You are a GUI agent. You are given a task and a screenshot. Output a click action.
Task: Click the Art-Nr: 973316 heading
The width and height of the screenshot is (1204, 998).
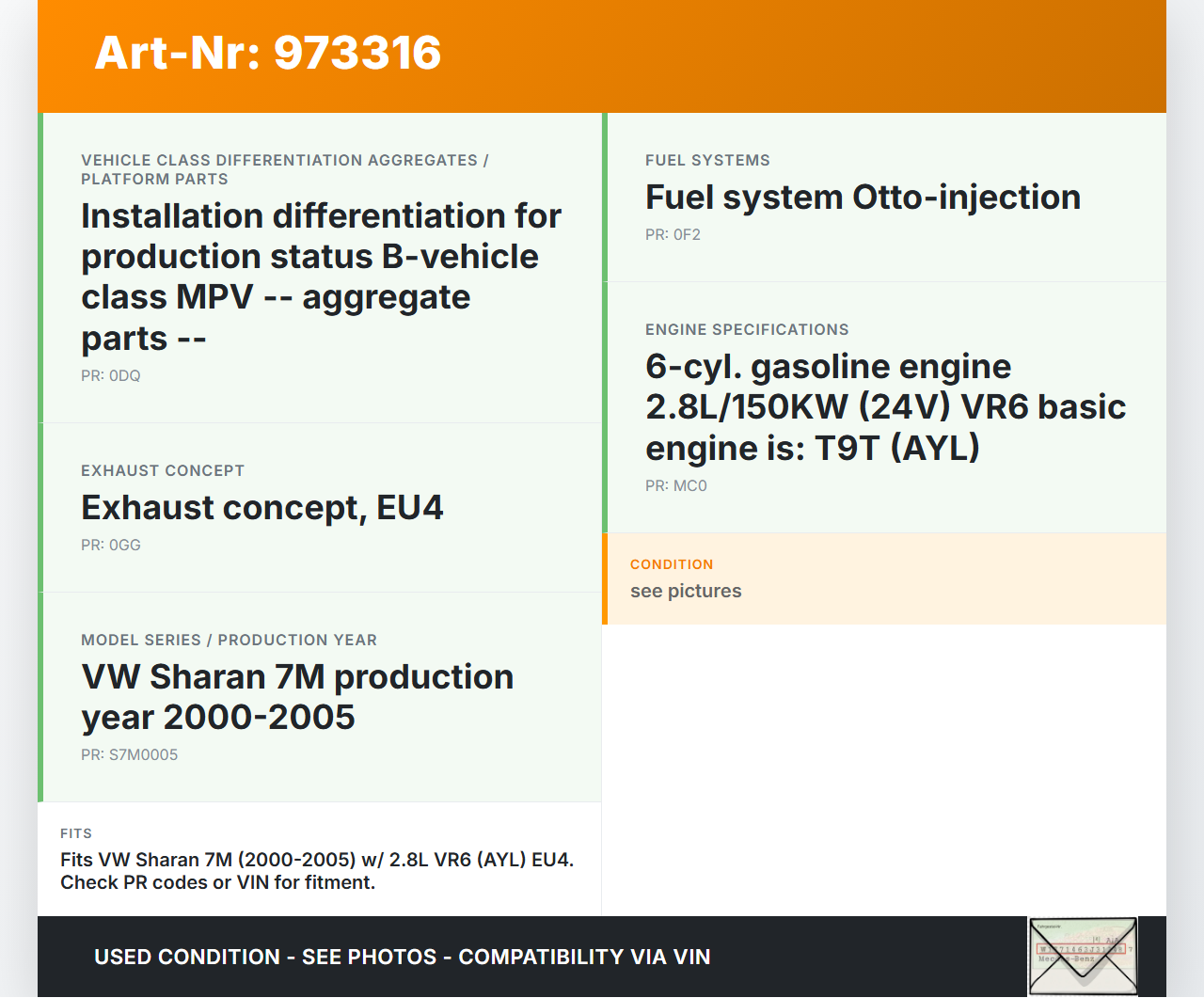[268, 53]
